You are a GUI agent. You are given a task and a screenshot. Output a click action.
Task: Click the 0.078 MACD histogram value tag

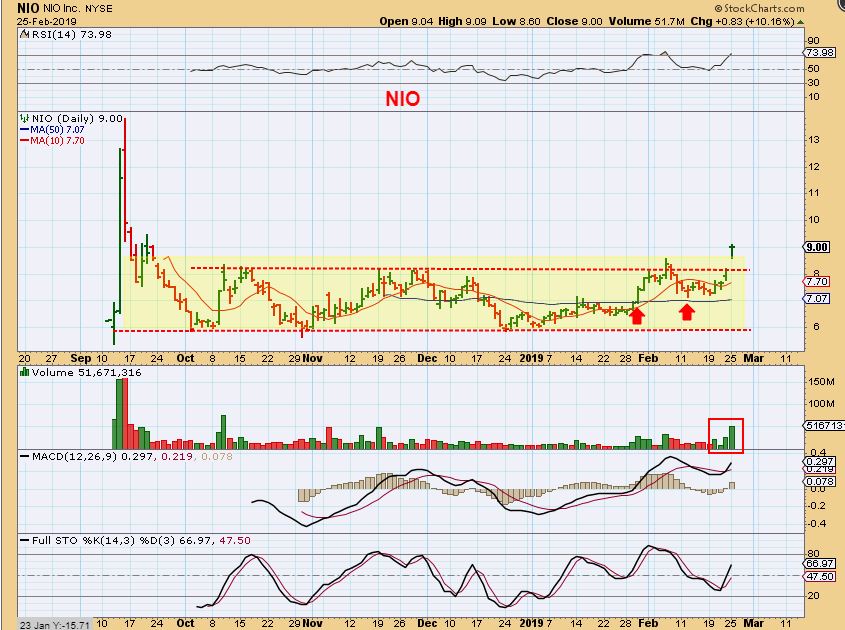coord(820,482)
